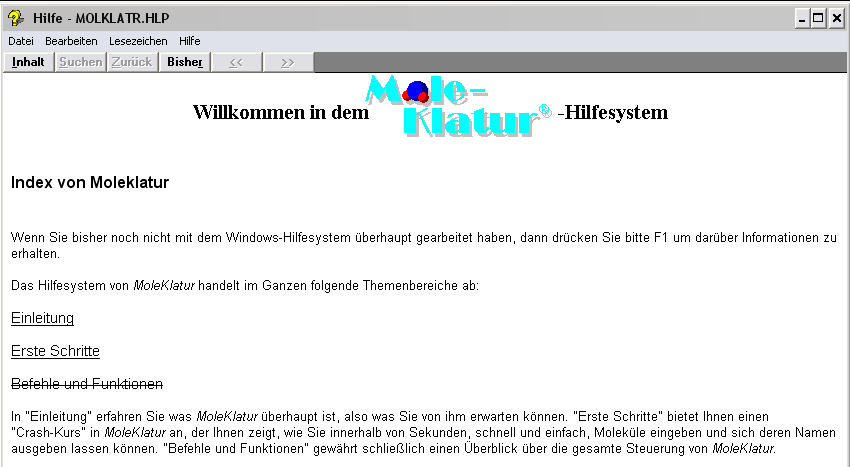Click the '-Hilfesystem' heading text
The width and height of the screenshot is (850, 467).
[613, 112]
